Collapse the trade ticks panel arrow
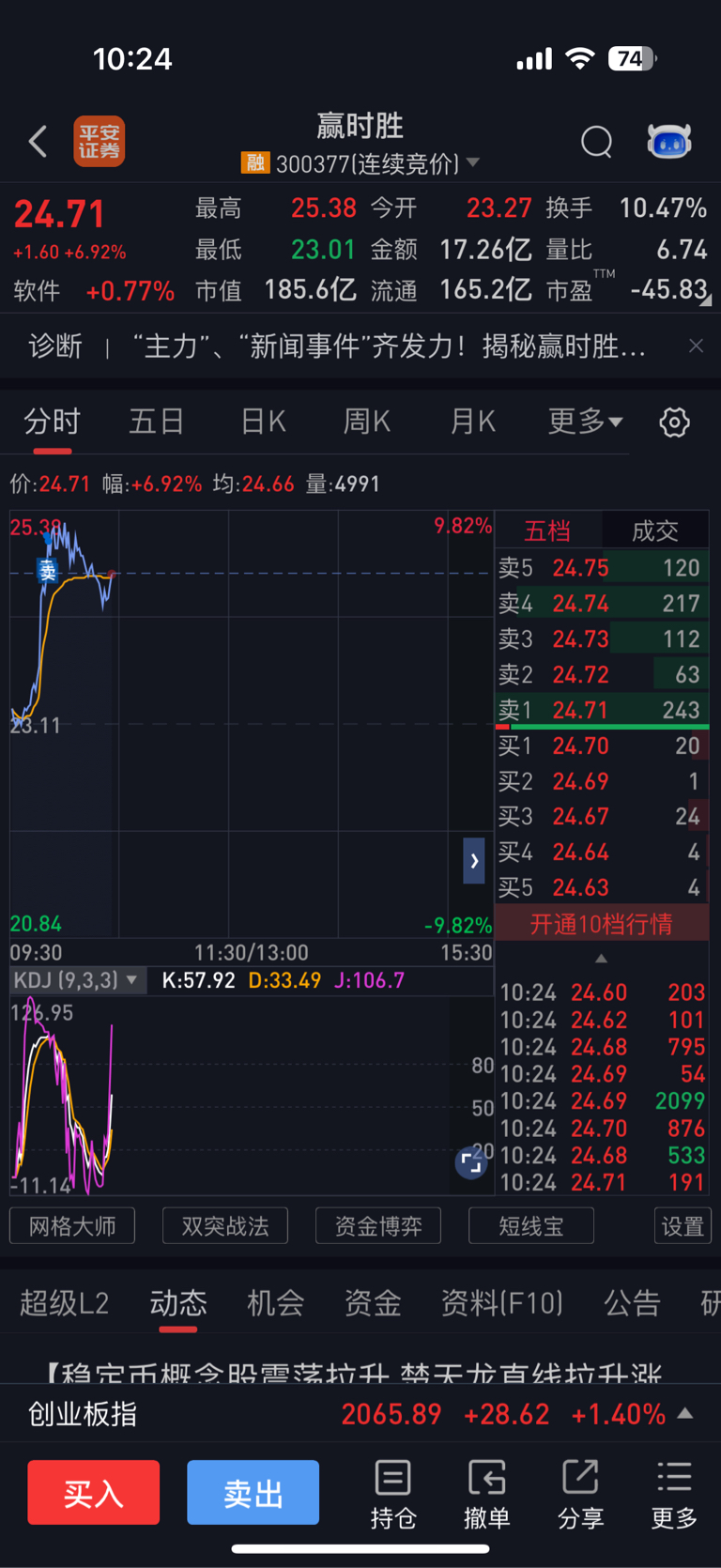The height and width of the screenshot is (1568, 721). pyautogui.click(x=601, y=959)
